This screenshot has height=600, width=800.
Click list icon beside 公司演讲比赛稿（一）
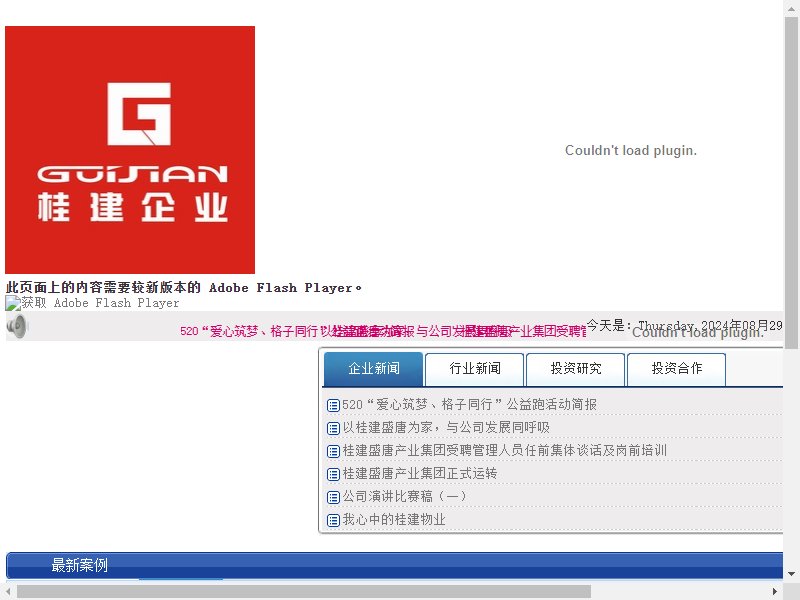(333, 497)
